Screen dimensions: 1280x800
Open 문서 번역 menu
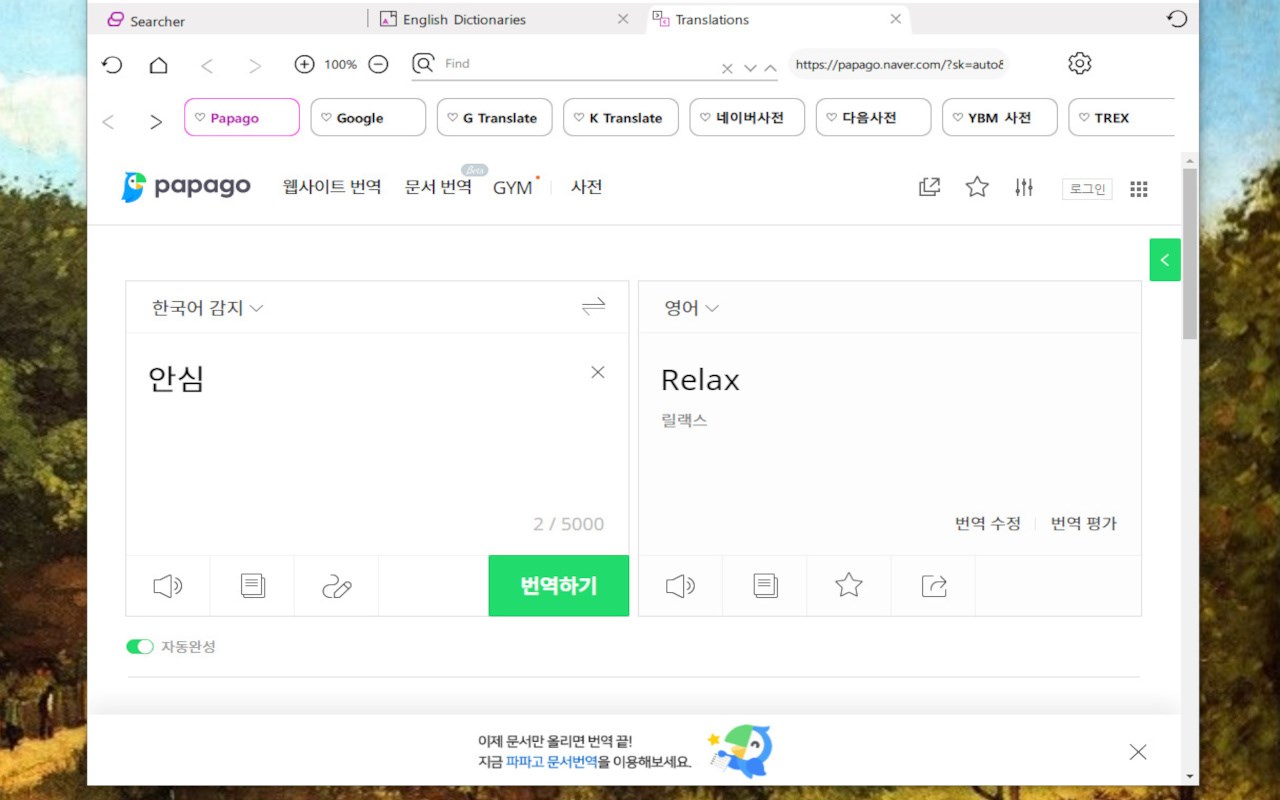click(438, 187)
